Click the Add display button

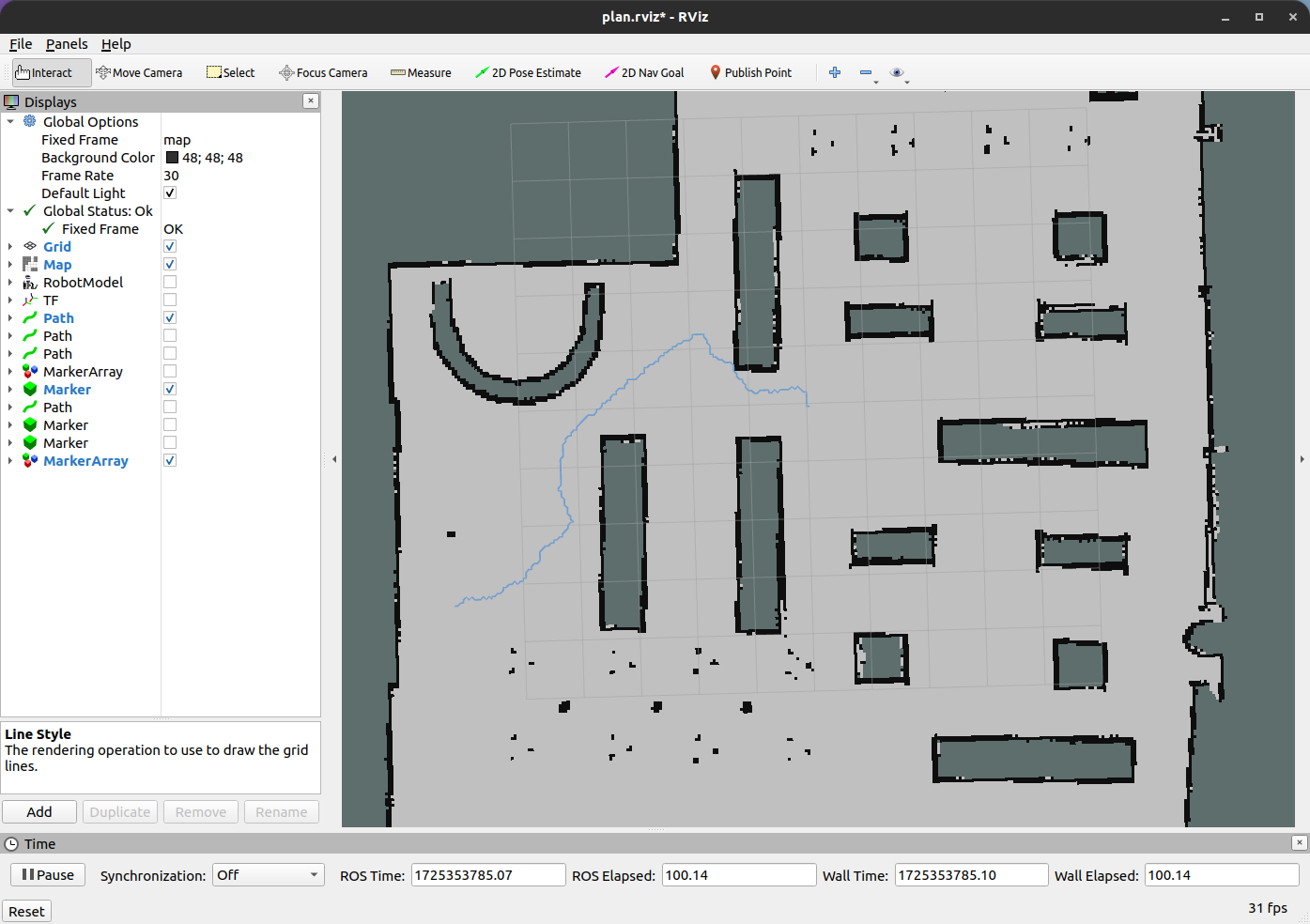[x=39, y=812]
